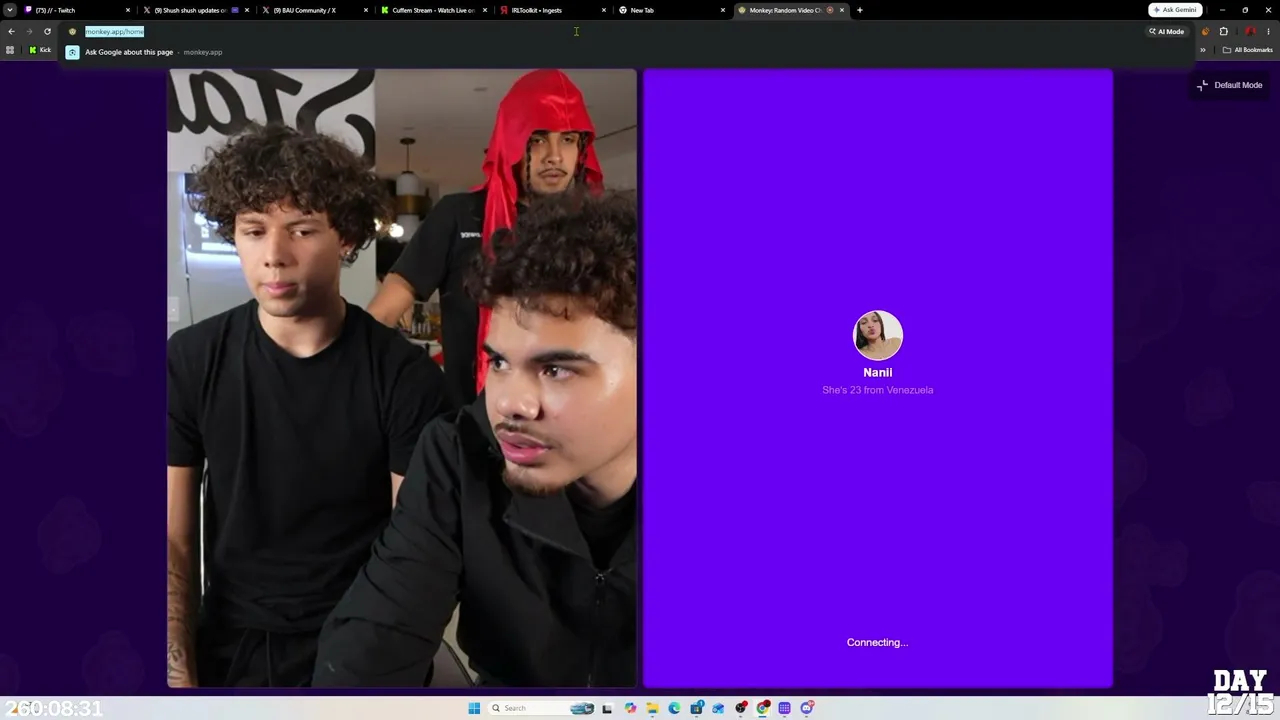Expand the hidden bookmarks overflow chevron
The image size is (1280, 720).
1203,50
